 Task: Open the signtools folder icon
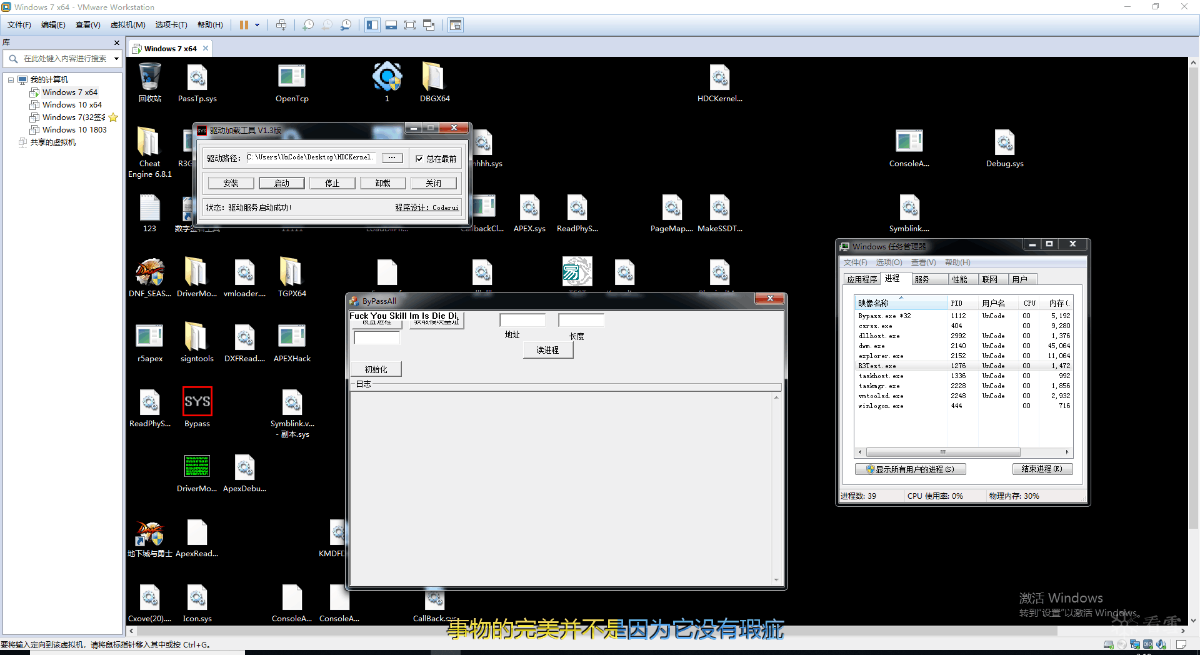196,343
